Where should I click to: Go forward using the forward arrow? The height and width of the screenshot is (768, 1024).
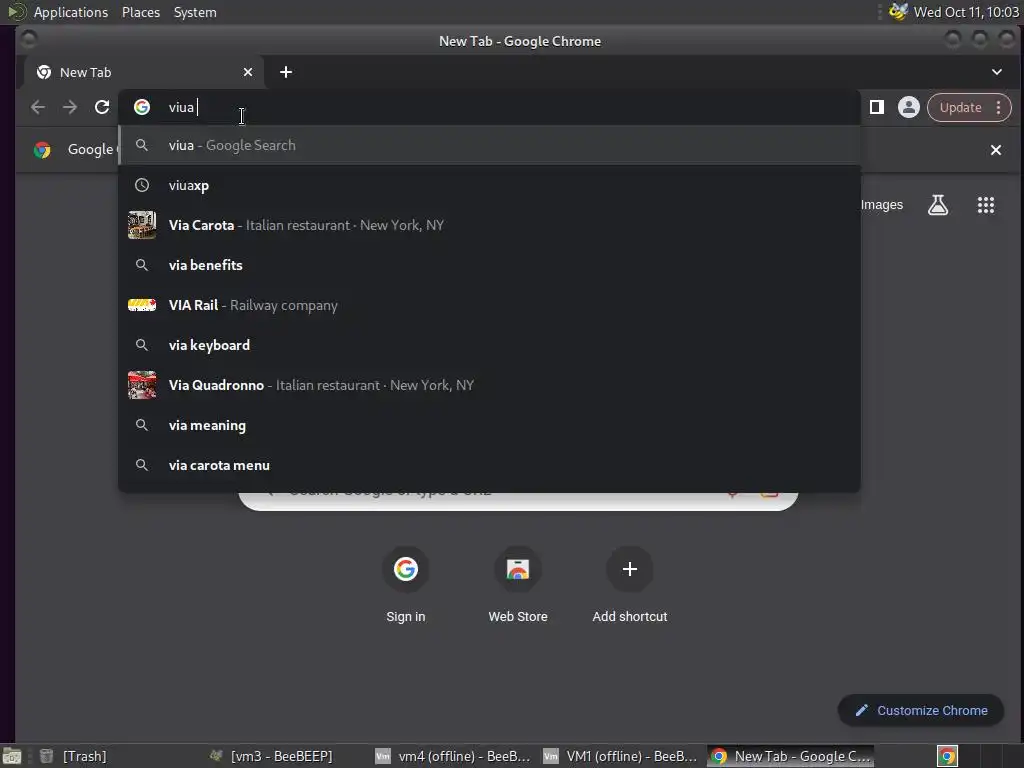tap(70, 107)
